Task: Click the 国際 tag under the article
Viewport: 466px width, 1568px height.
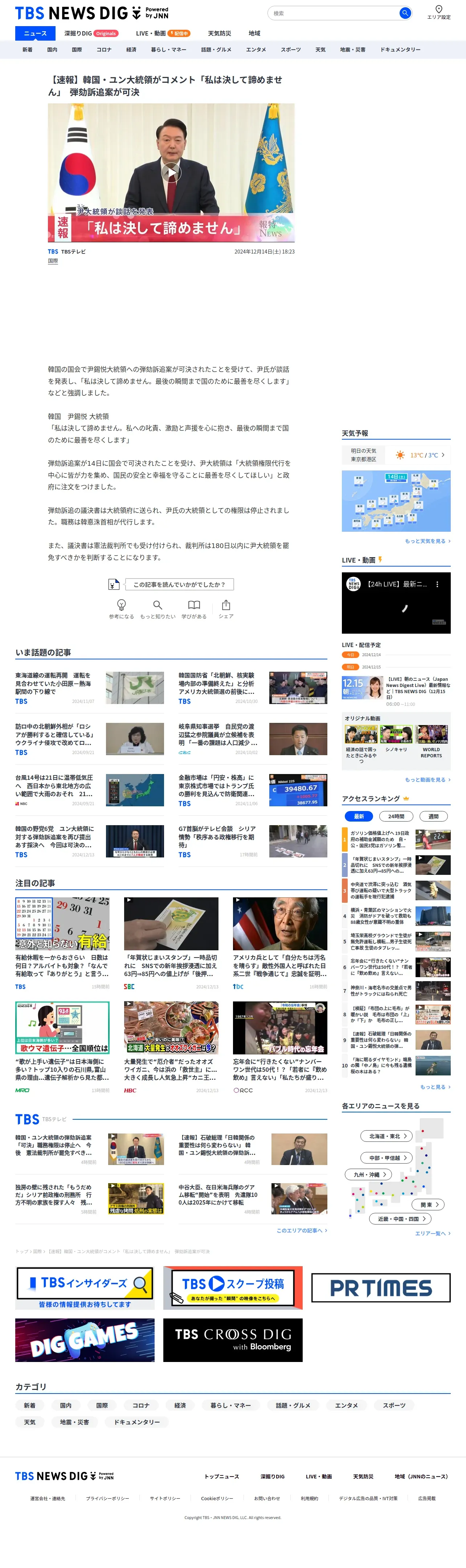Action: point(53,260)
